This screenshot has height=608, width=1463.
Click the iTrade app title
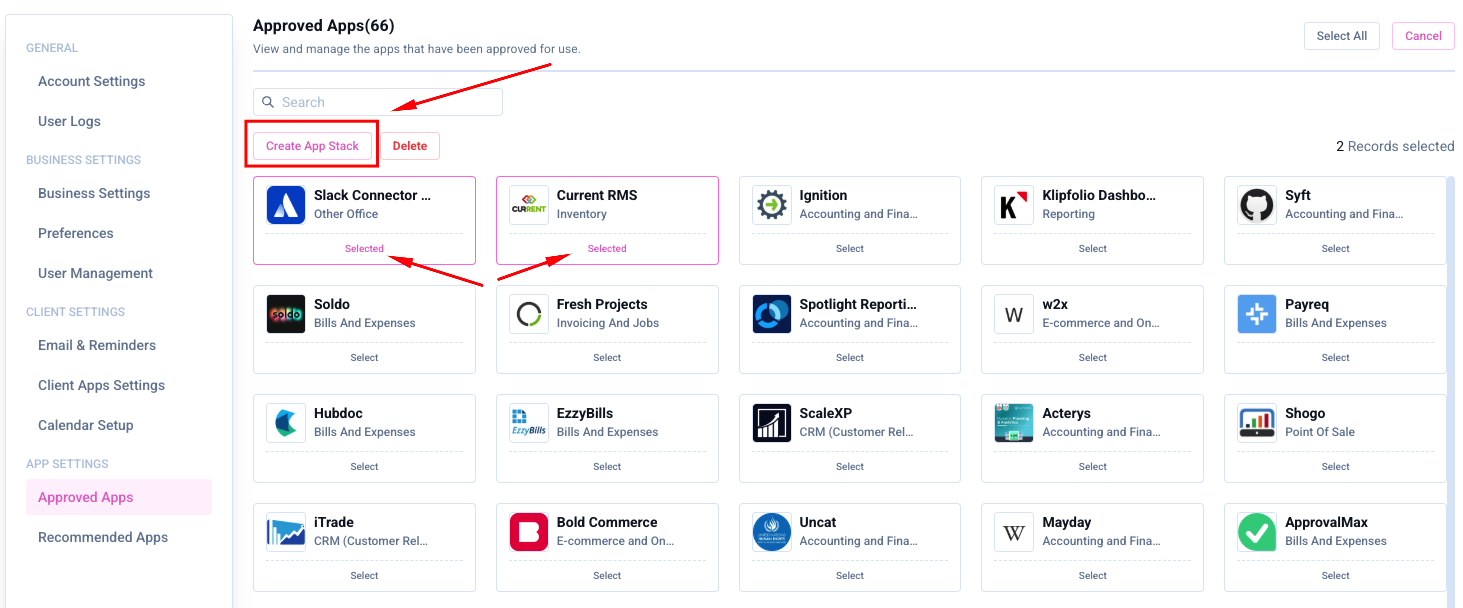(334, 522)
